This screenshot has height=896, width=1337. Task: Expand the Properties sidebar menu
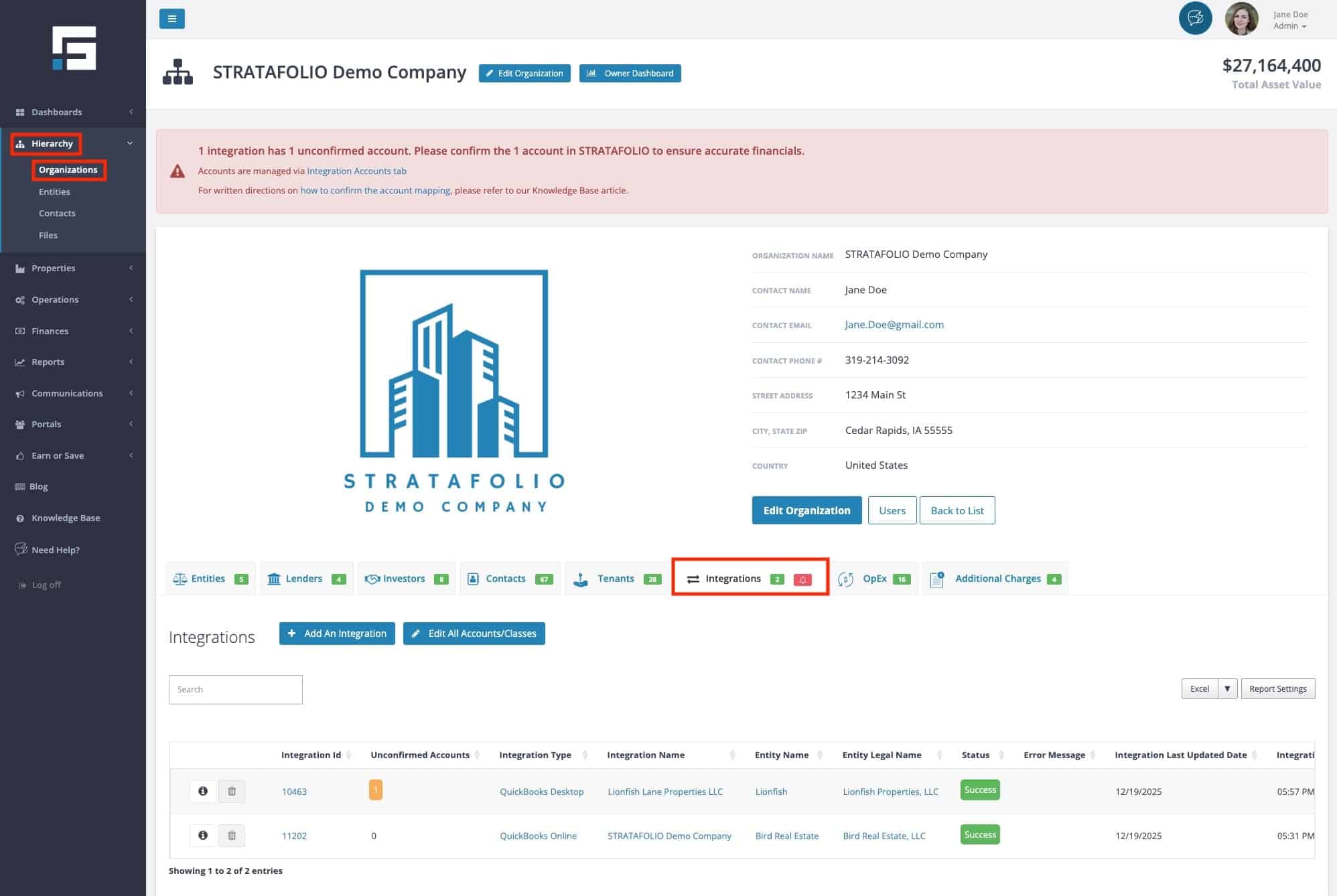click(x=54, y=268)
